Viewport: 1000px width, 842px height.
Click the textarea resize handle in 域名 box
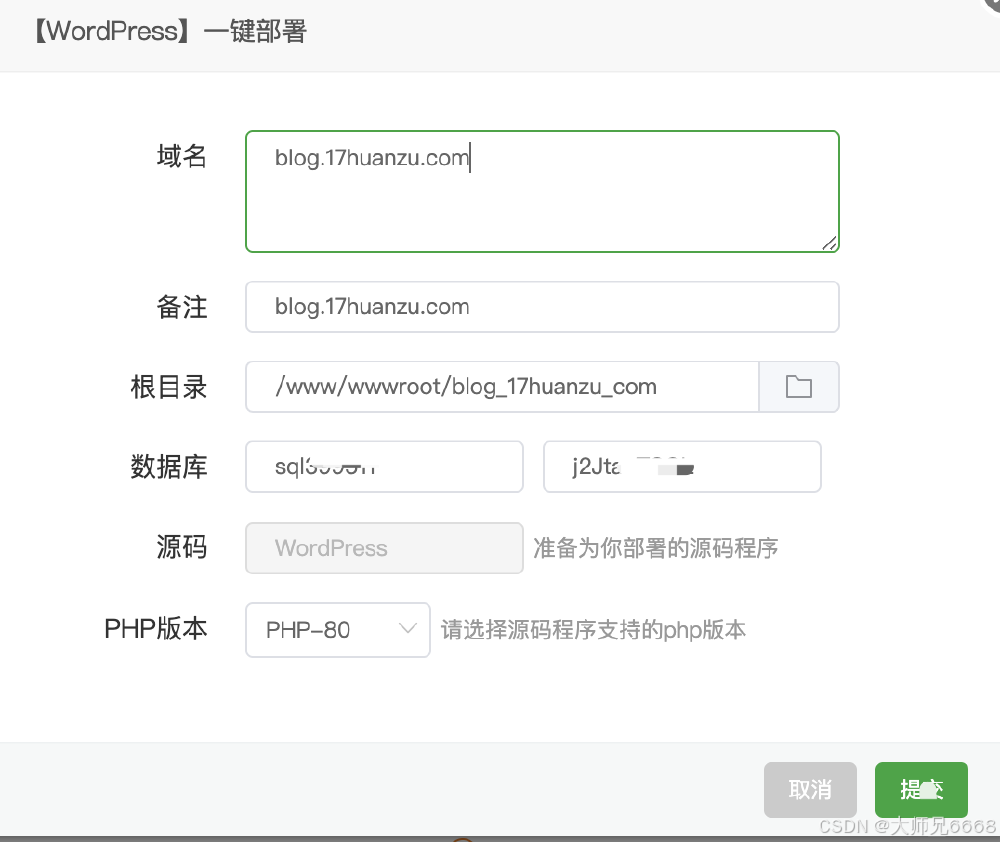click(829, 243)
